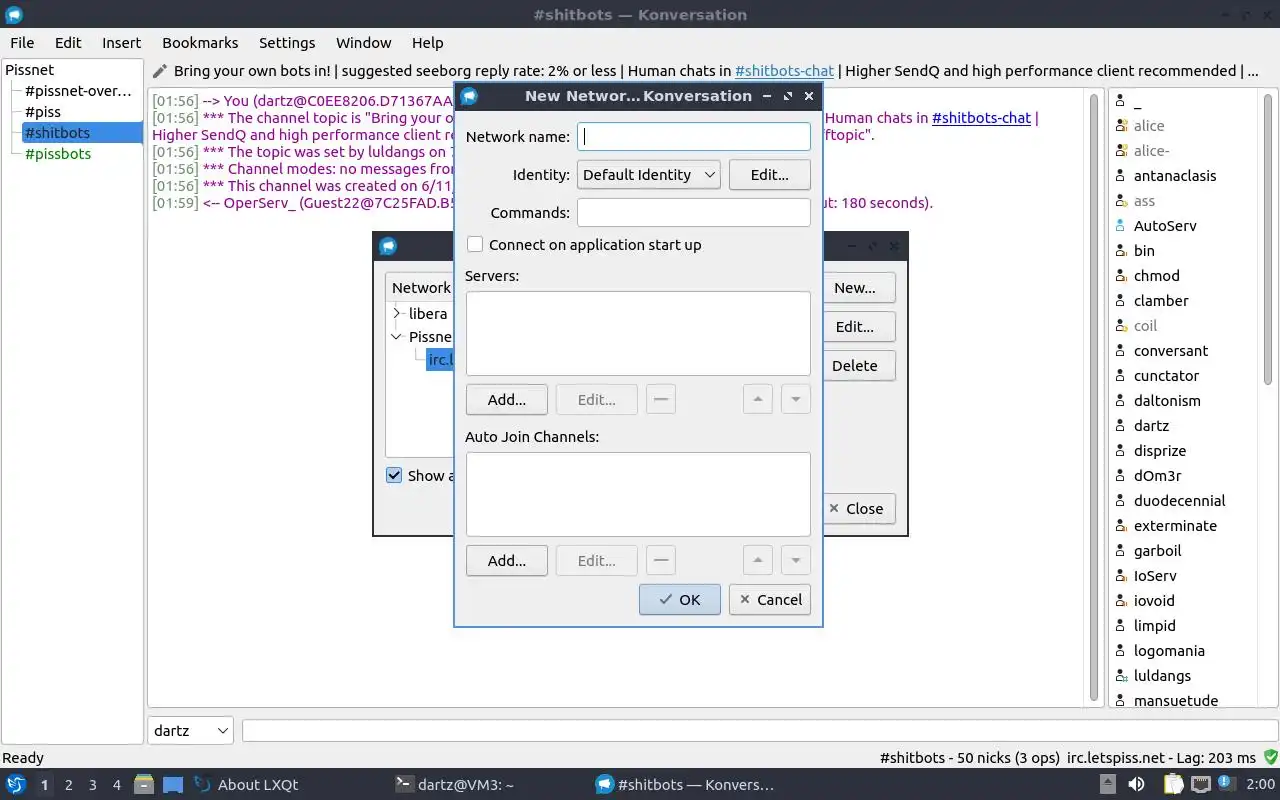Click the remove (minus) button under Auto Join Channels

660,560
